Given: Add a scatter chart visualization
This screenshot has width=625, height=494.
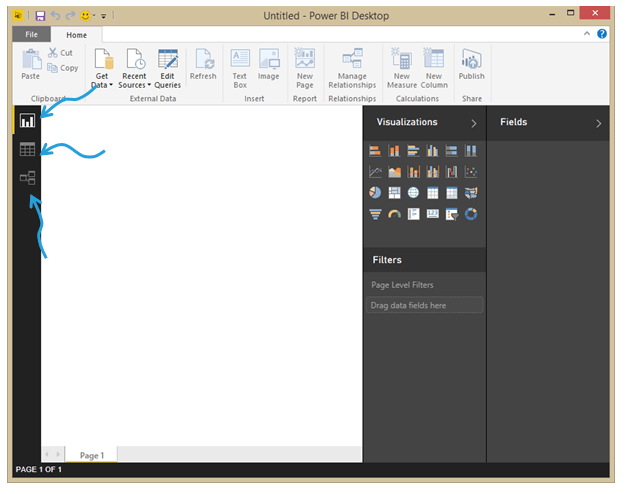Looking at the screenshot, I should coord(471,171).
